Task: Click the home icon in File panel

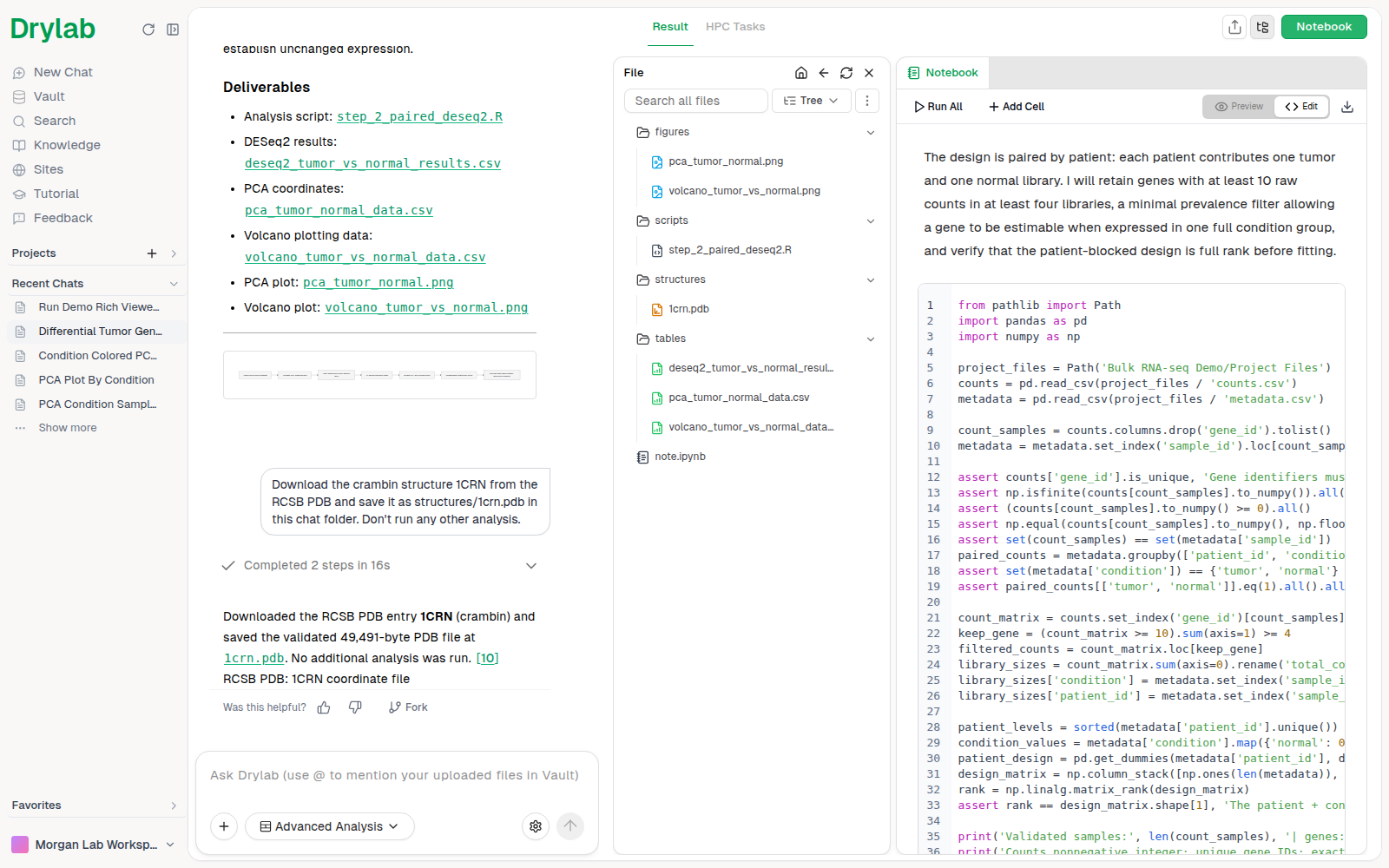Action: (x=801, y=73)
